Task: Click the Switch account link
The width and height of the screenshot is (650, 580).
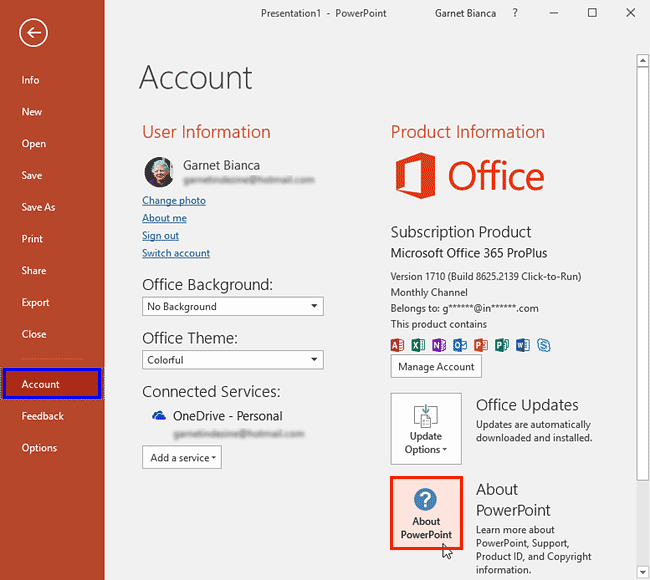Action: 176,253
